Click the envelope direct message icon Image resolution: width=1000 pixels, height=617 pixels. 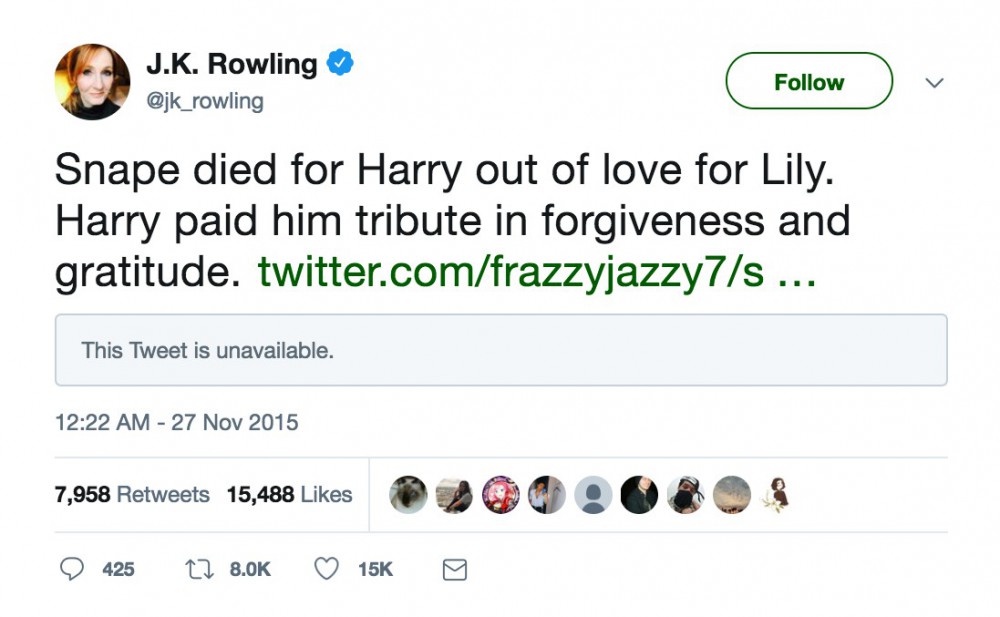tap(454, 570)
